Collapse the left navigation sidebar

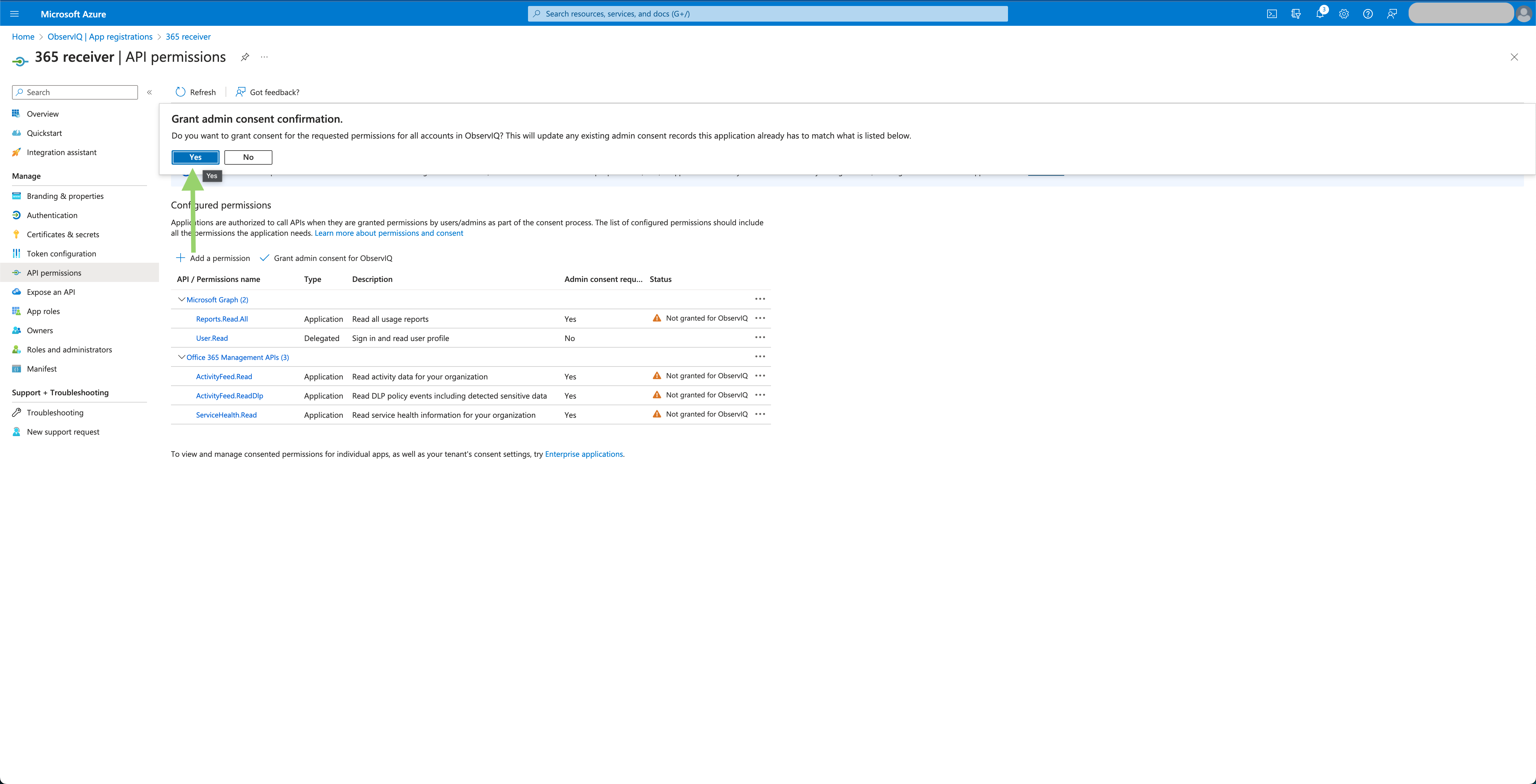tap(150, 92)
